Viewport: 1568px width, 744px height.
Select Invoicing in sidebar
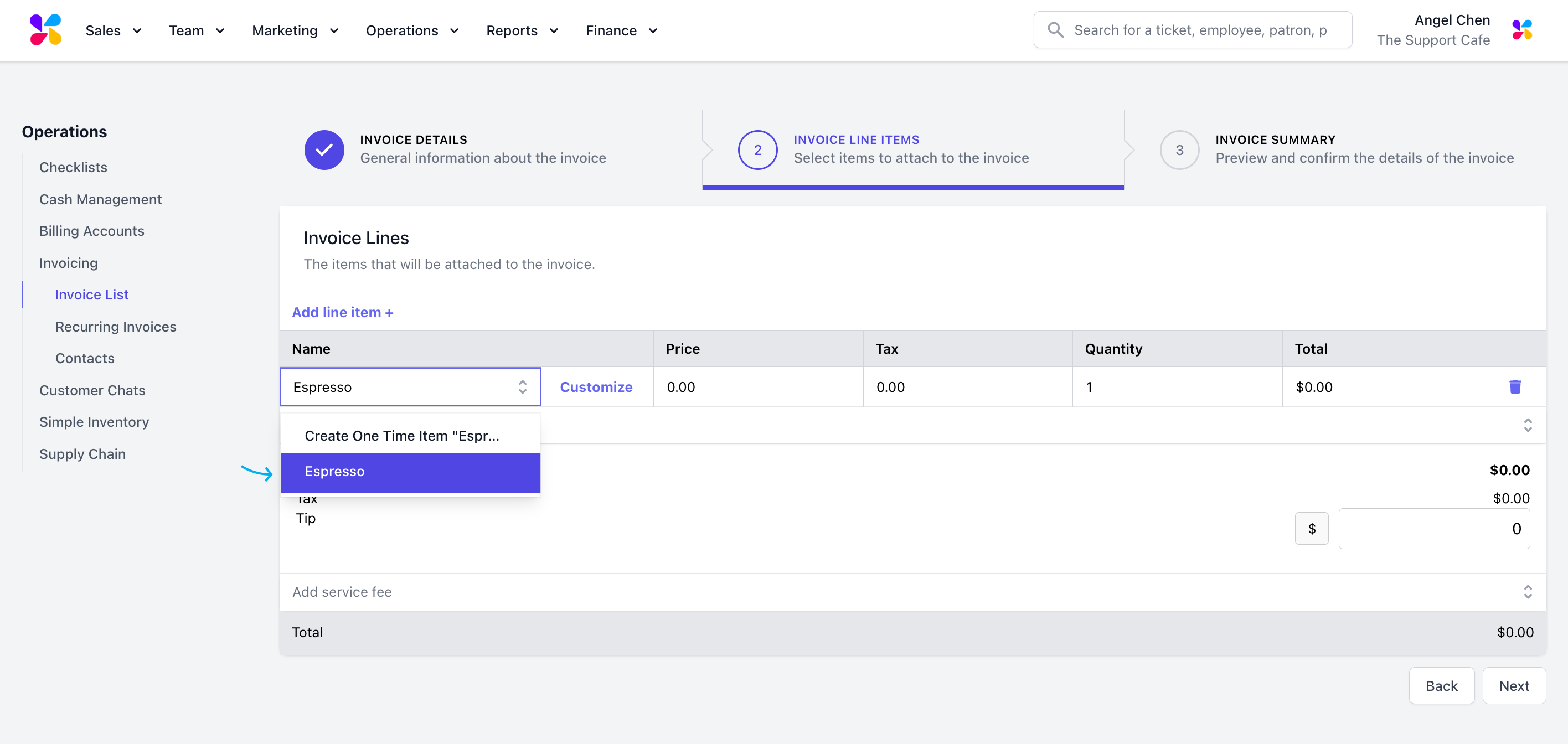pos(68,263)
